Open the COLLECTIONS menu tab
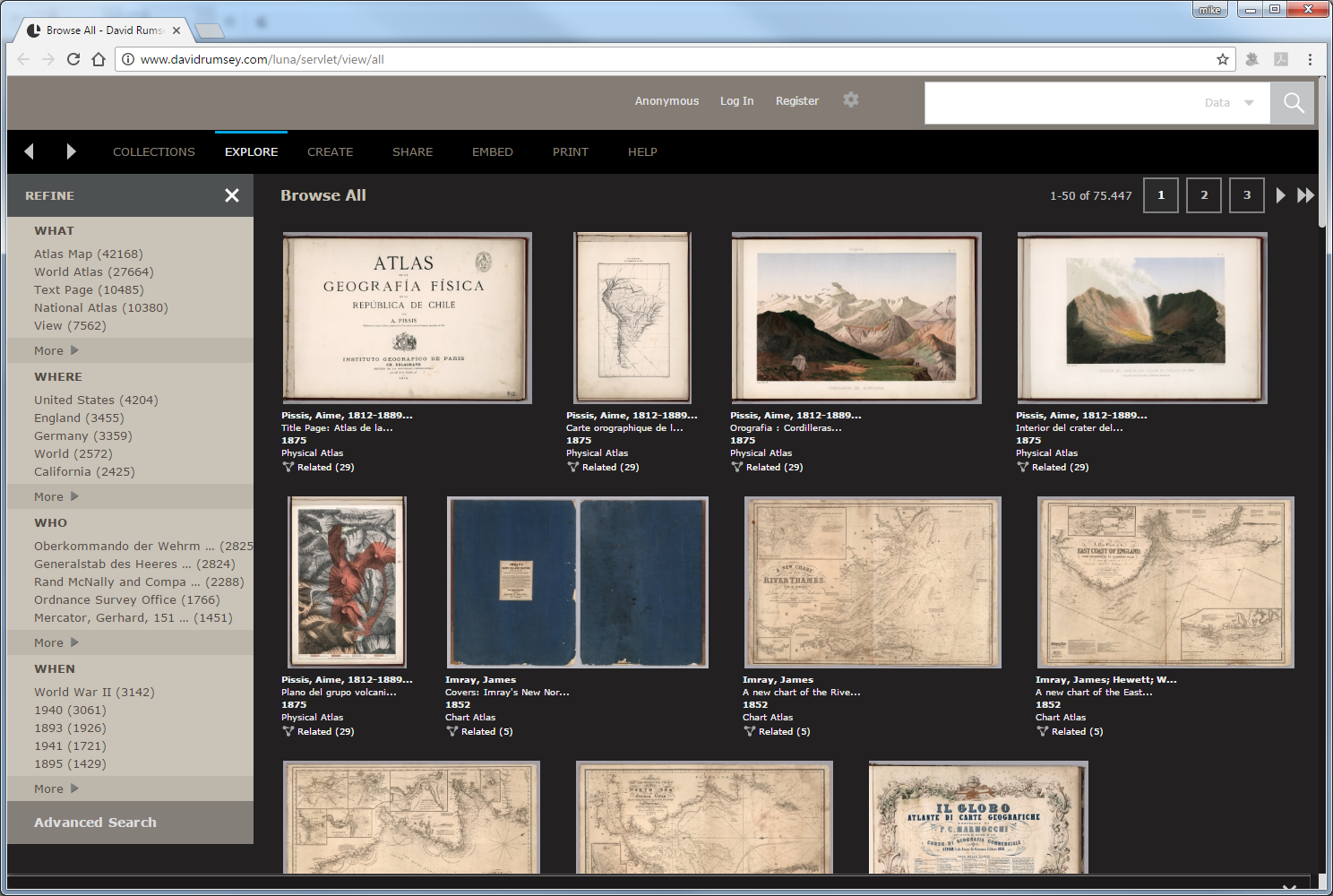Image resolution: width=1333 pixels, height=896 pixels. [154, 152]
